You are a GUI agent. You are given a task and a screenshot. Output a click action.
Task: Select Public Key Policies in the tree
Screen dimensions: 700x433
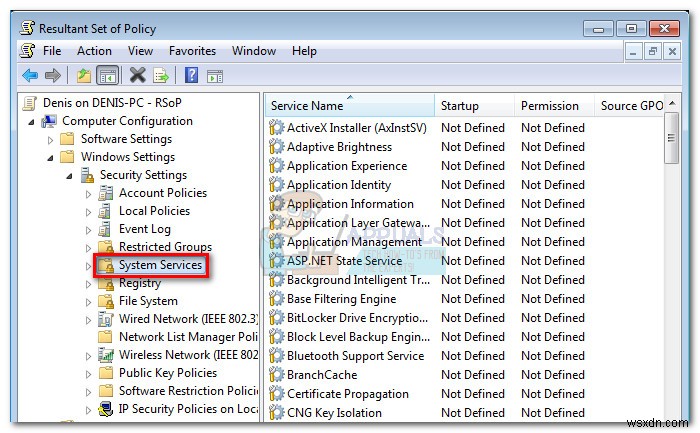[167, 373]
